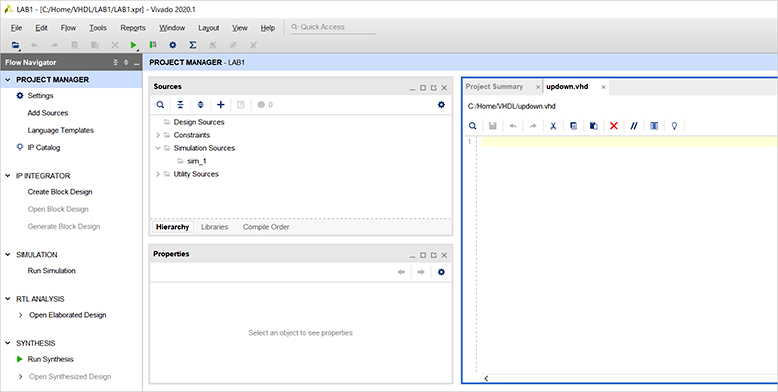This screenshot has height=392, width=778.
Task: Click in the Quick Access search field
Action: point(333,27)
